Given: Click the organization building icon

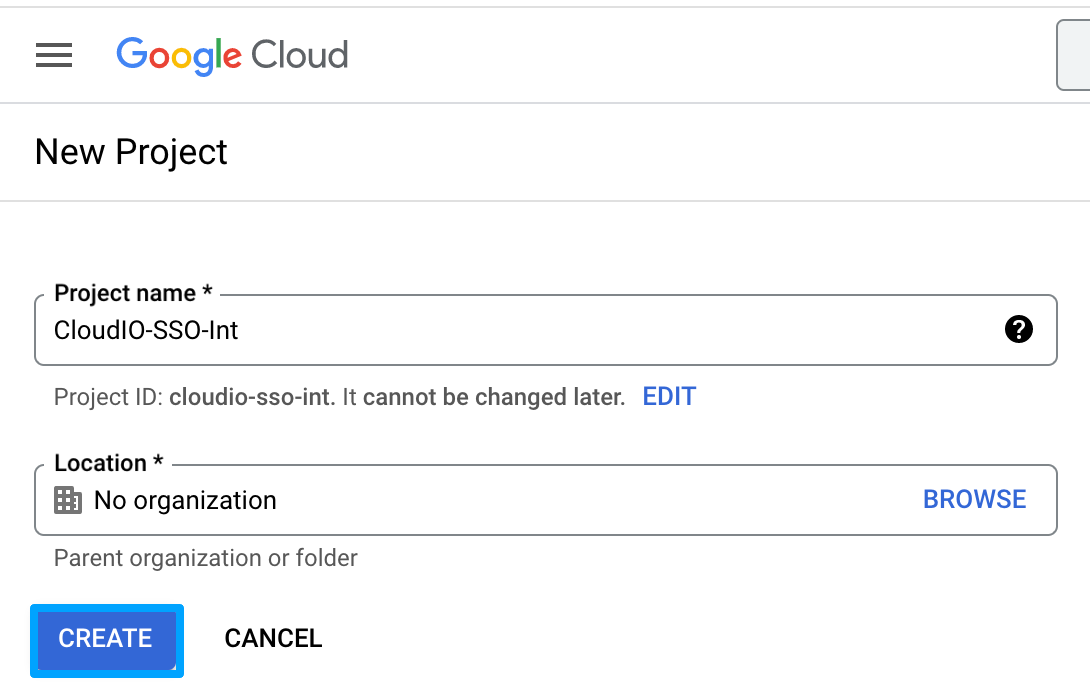Looking at the screenshot, I should pos(67,500).
